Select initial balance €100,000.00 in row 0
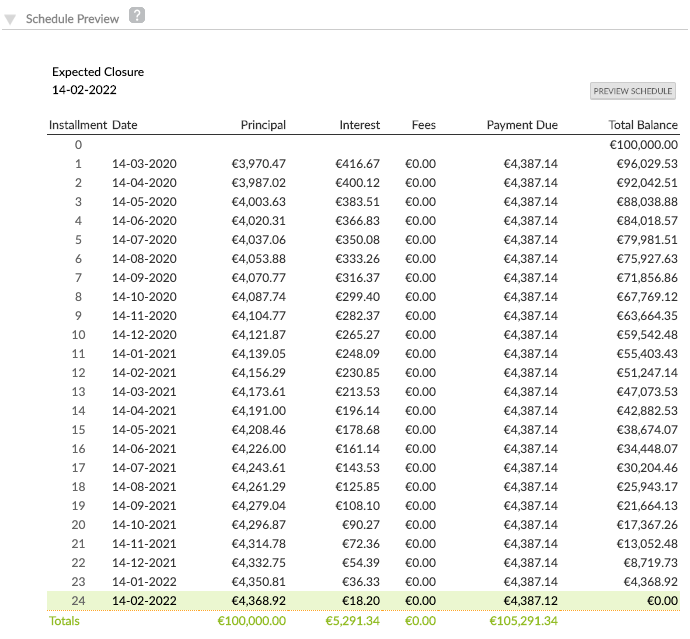Viewport: 690px width, 639px height. (x=644, y=145)
